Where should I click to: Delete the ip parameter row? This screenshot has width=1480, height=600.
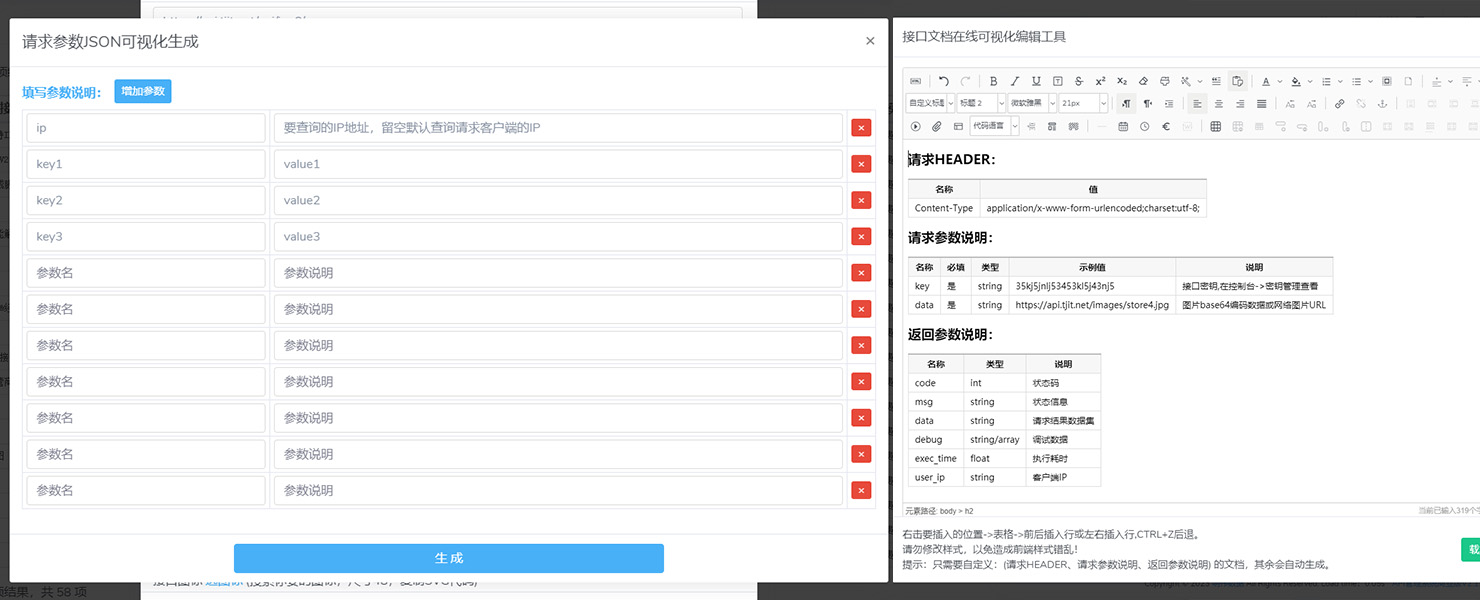click(x=860, y=128)
